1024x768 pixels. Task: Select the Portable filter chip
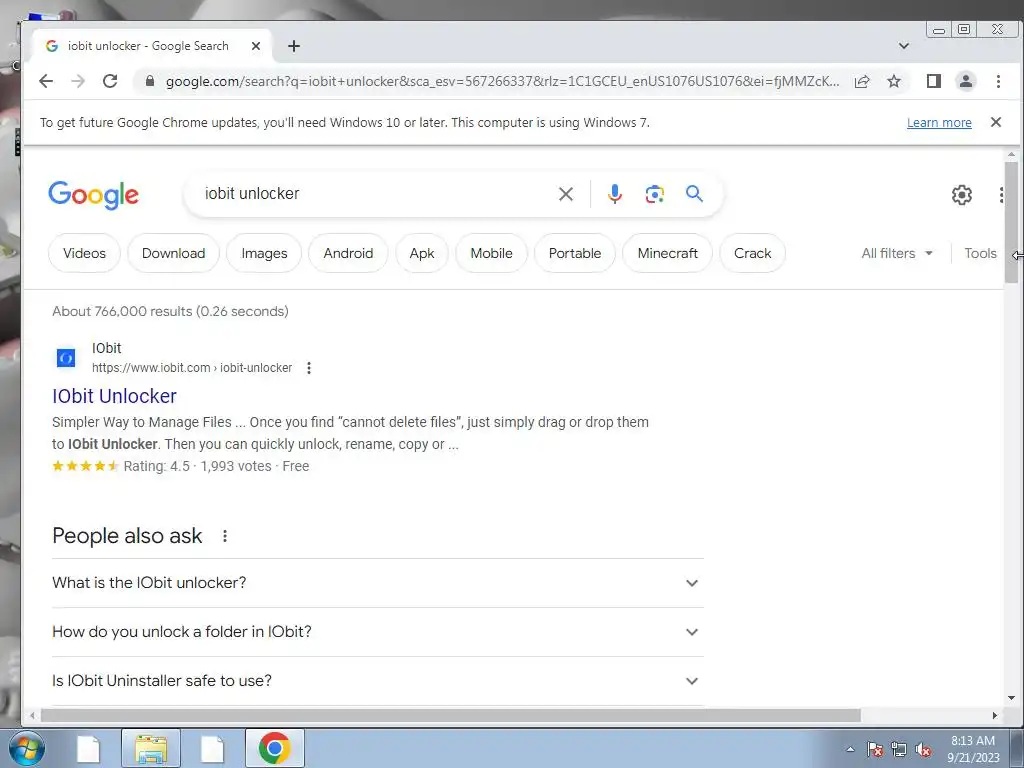tap(575, 253)
